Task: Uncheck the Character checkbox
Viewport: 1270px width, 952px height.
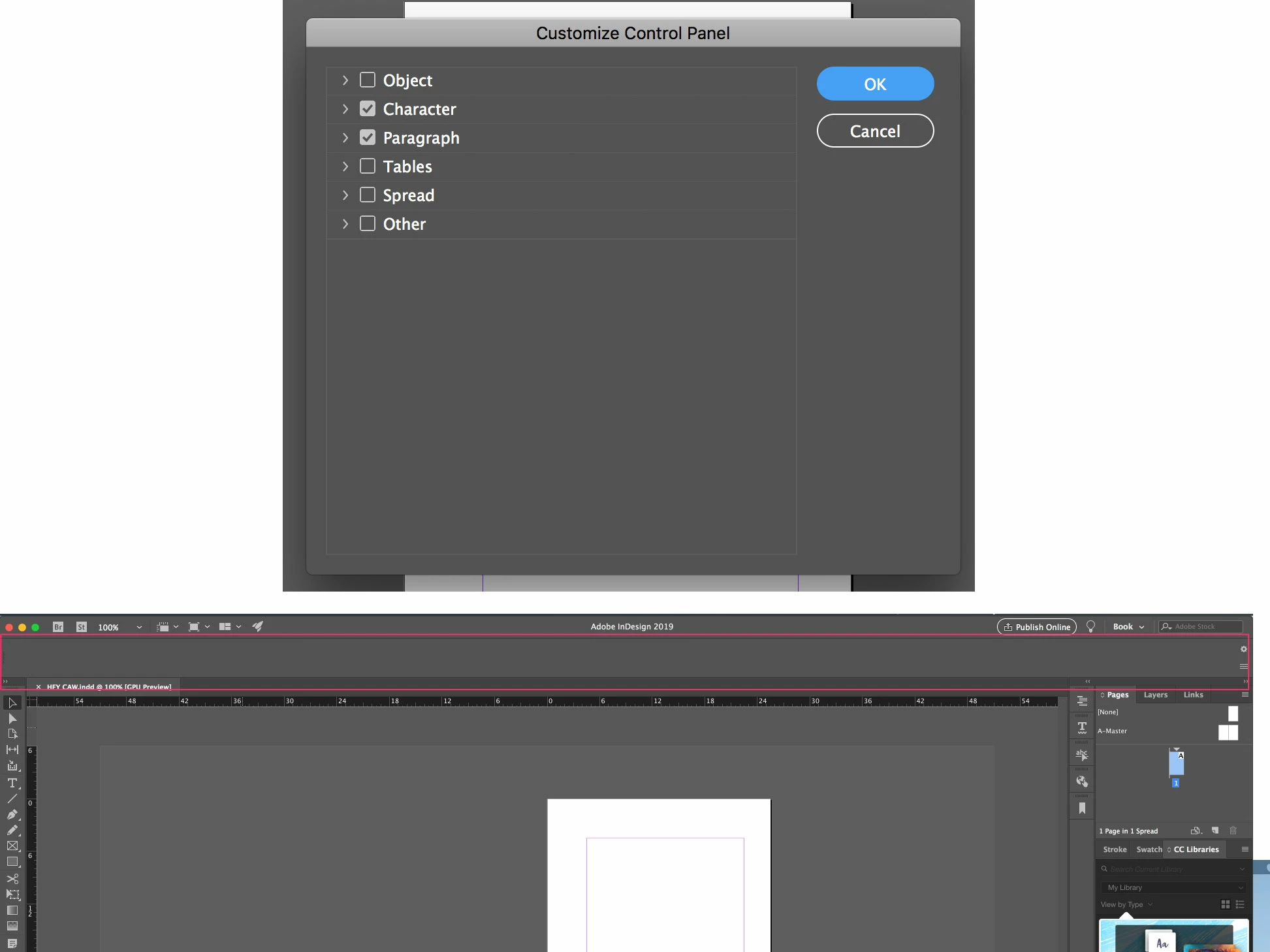Action: click(x=368, y=109)
